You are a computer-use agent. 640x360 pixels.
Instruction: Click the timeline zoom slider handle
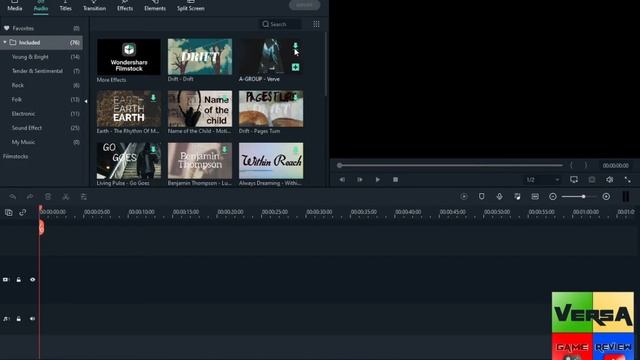tap(584, 197)
